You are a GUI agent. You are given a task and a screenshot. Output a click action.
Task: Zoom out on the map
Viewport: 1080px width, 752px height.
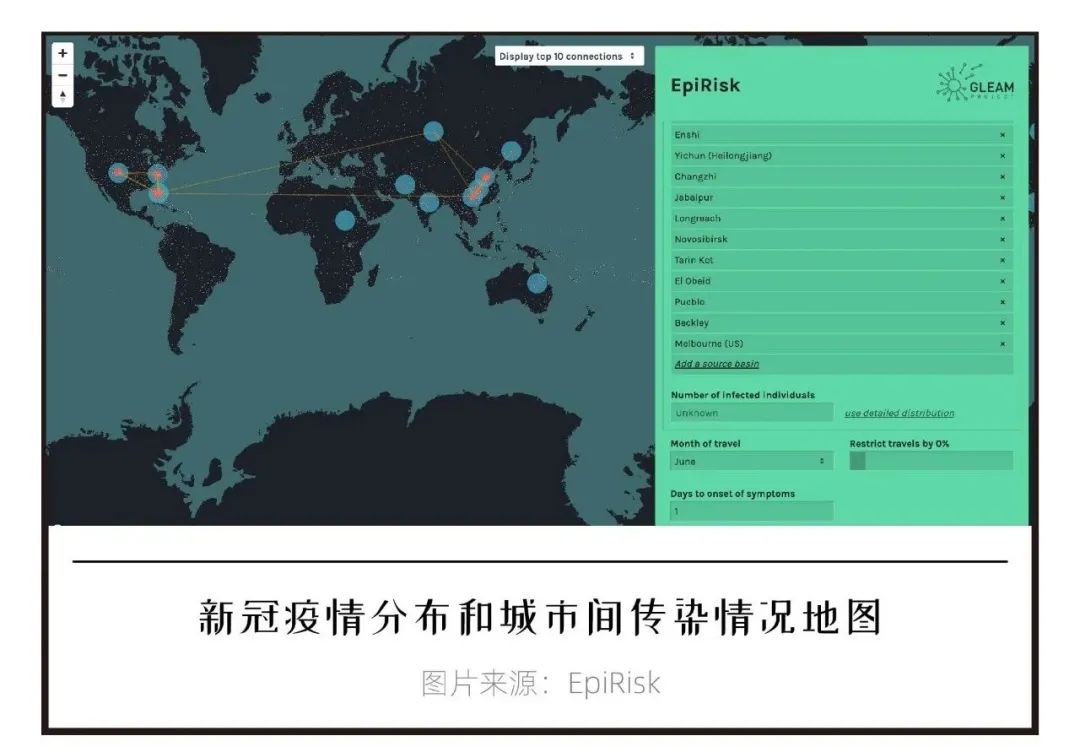pyautogui.click(x=63, y=75)
